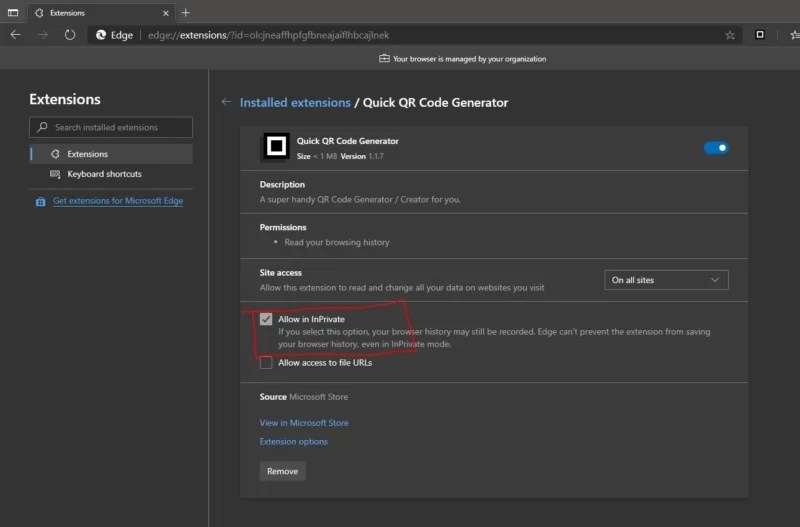Check Allow access to file URLs
The height and width of the screenshot is (527, 800).
pos(266,363)
